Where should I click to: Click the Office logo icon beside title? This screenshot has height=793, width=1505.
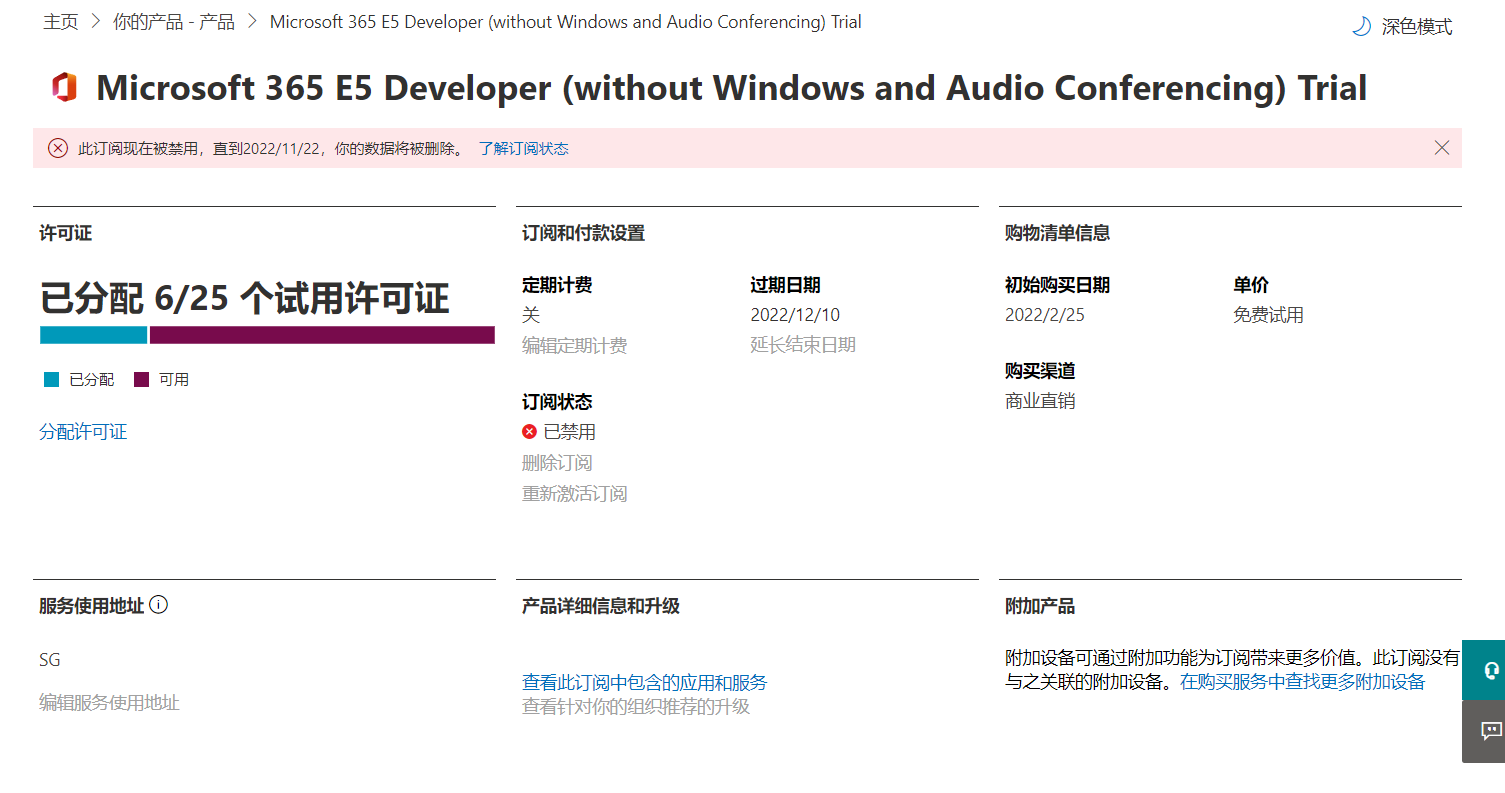coord(65,88)
